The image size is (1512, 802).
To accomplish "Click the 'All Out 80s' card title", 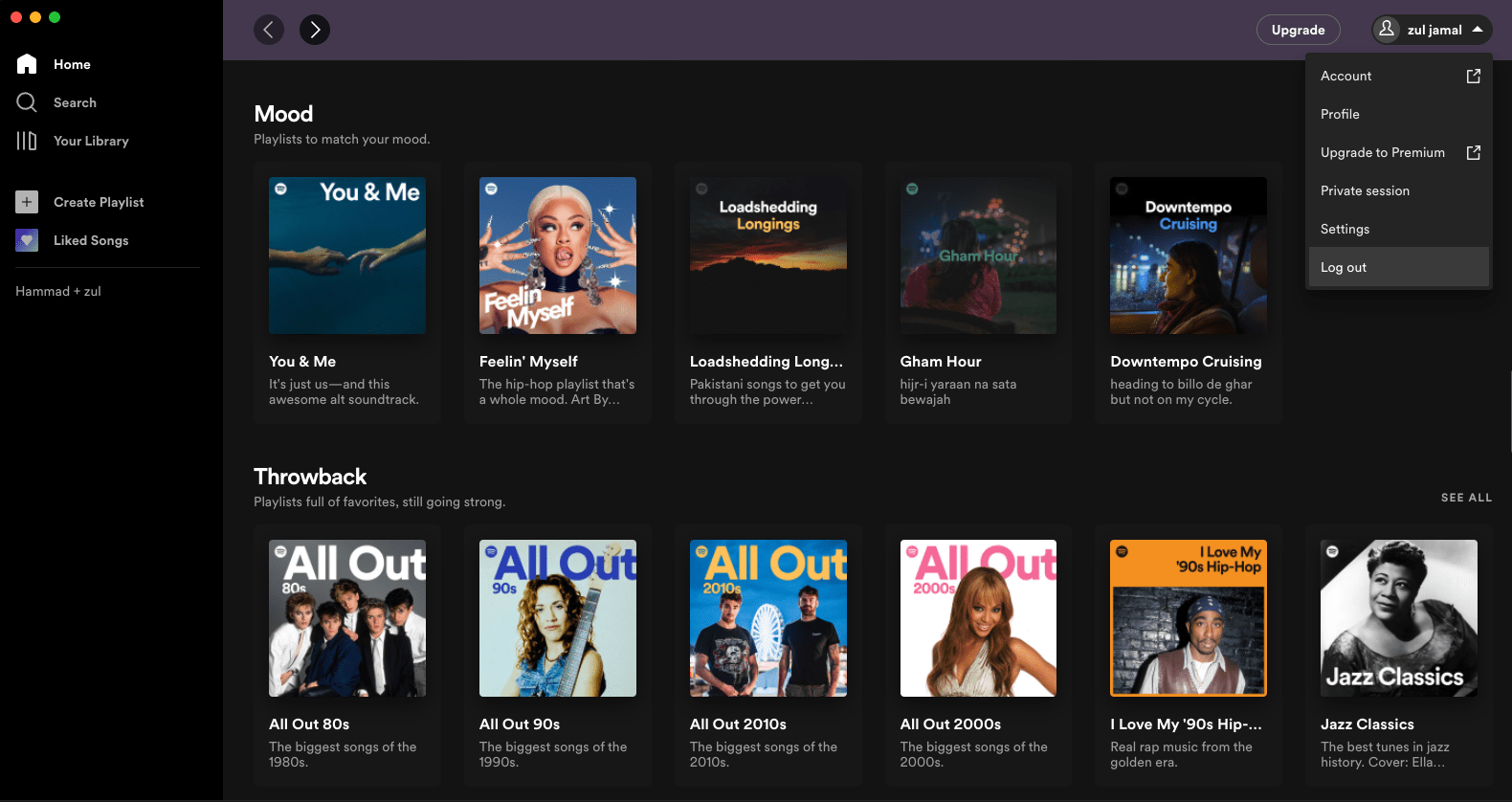I will click(x=309, y=724).
